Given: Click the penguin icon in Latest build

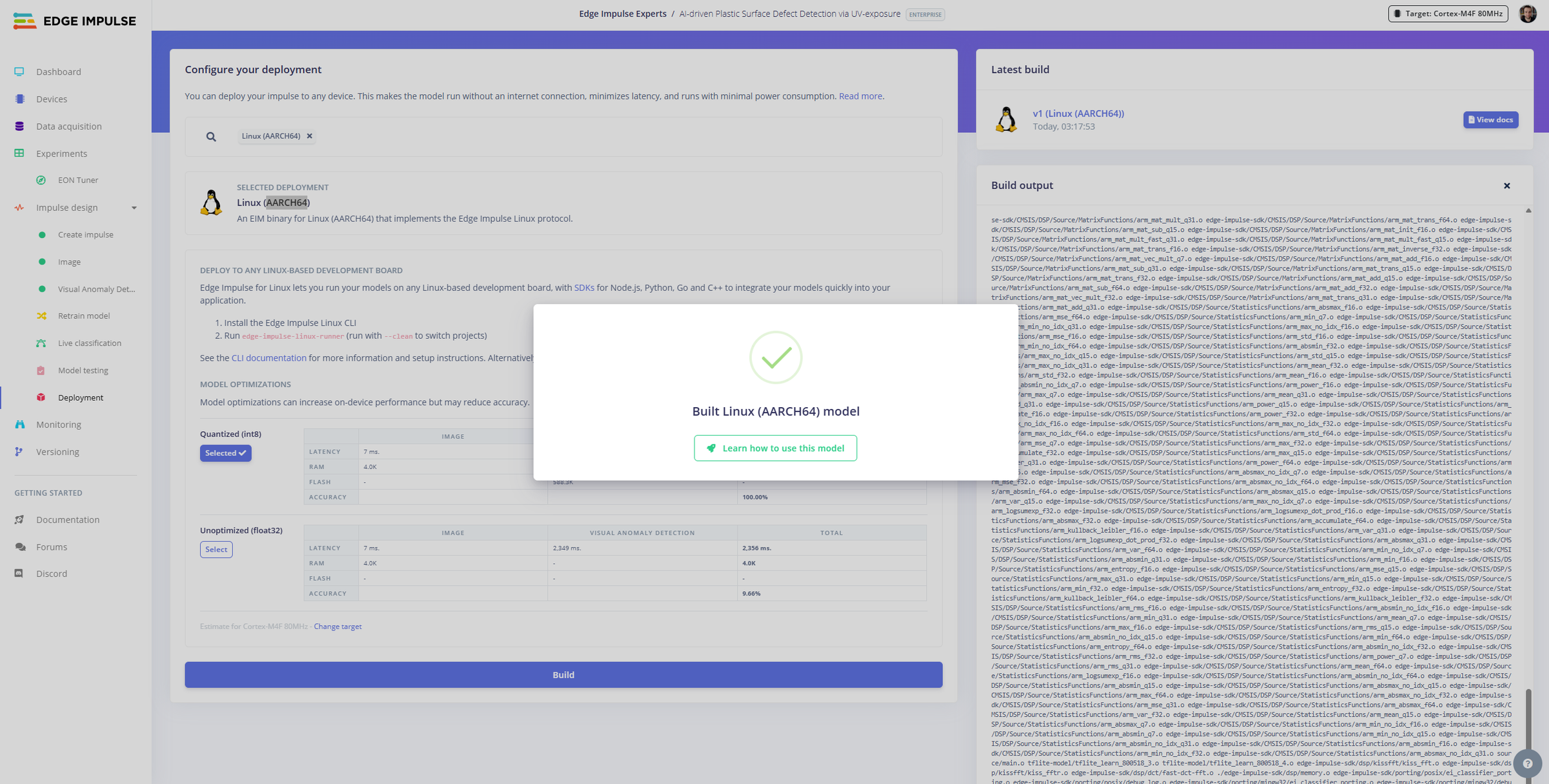Looking at the screenshot, I should coord(1006,119).
